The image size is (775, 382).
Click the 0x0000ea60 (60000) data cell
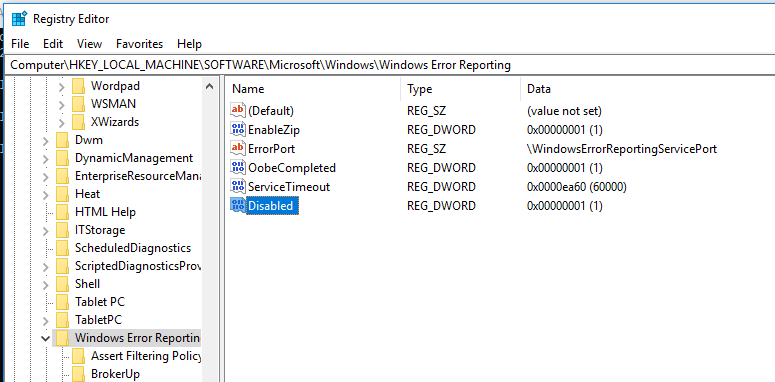tap(577, 187)
